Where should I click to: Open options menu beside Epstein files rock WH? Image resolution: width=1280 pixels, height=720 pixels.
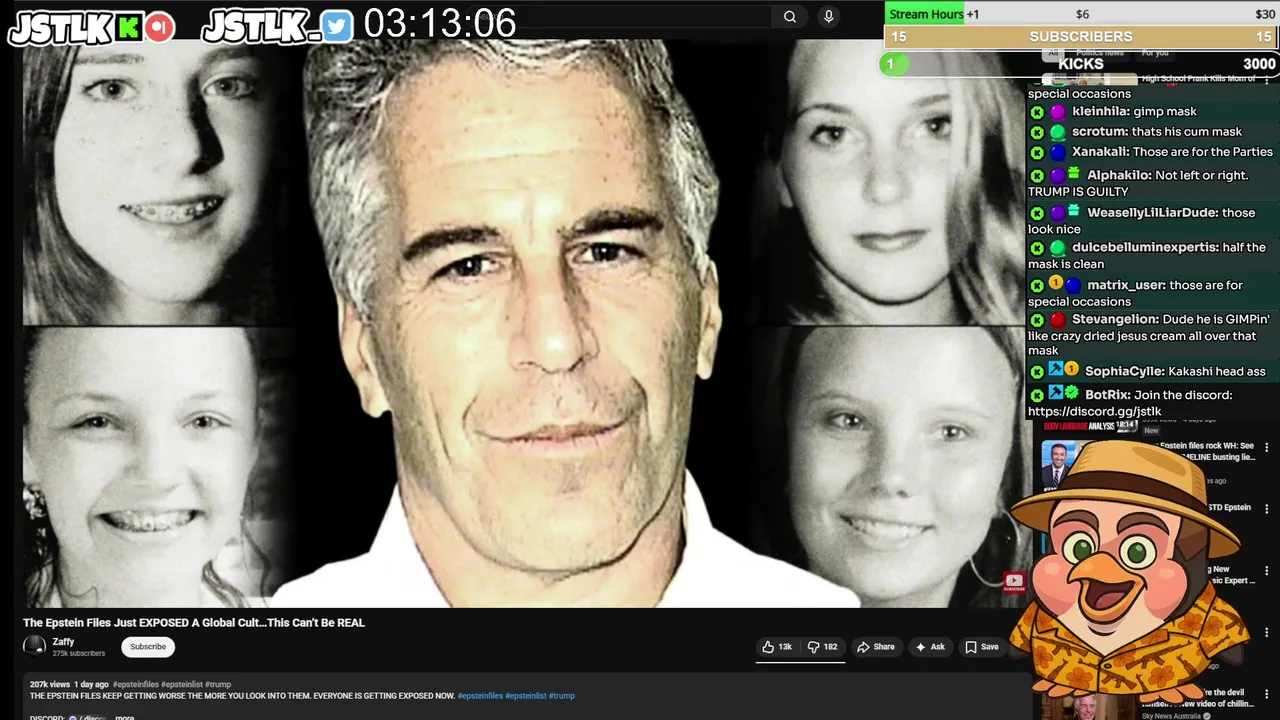click(1267, 448)
